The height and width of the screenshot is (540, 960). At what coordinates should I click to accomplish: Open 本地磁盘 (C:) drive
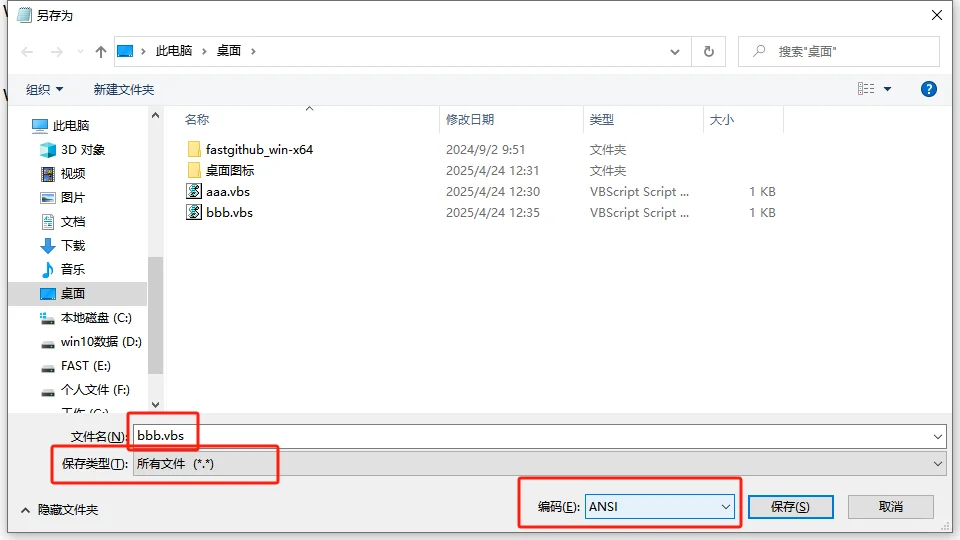[x=96, y=318]
